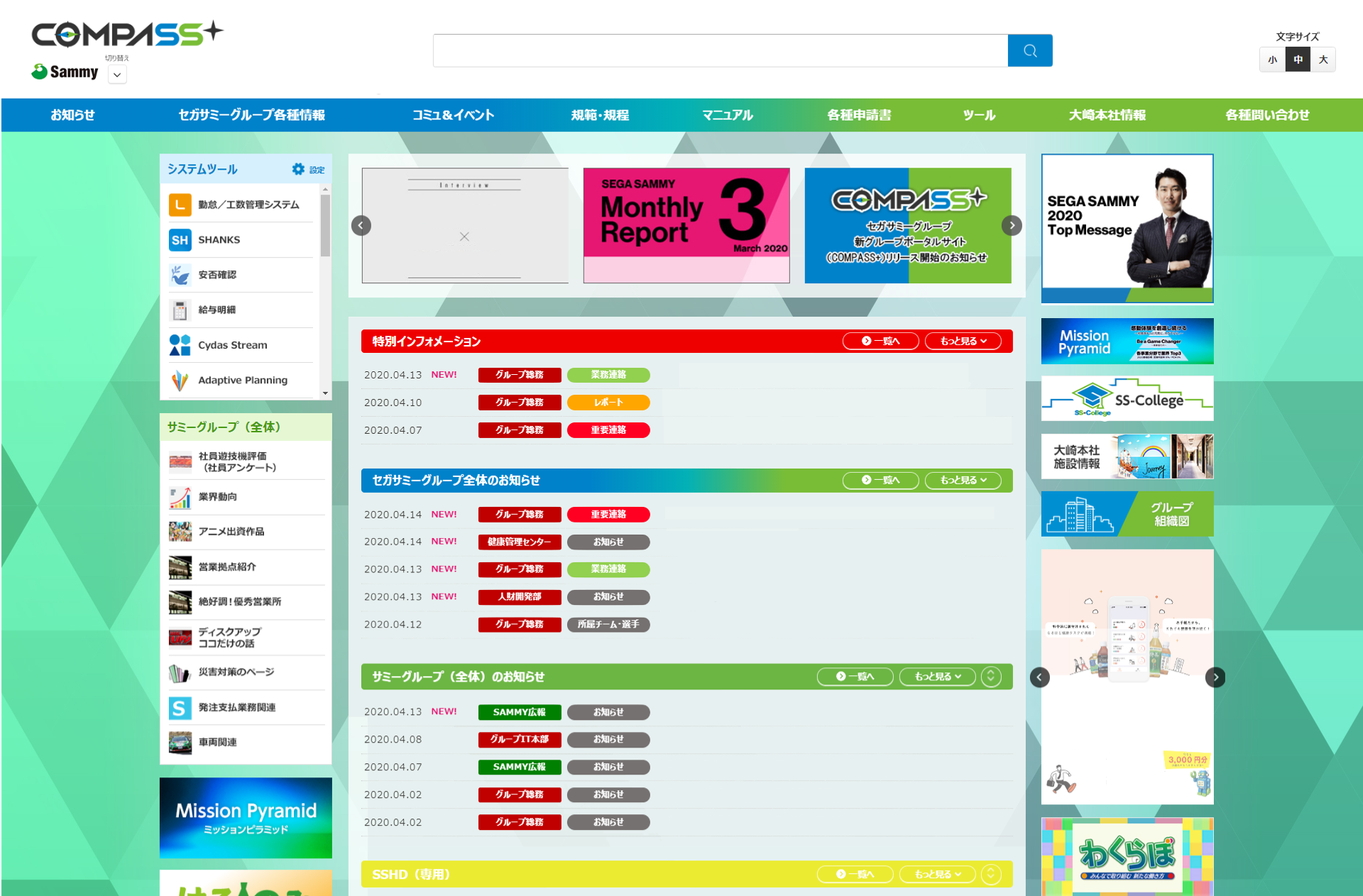
Task: Launch the Adaptive Planning icon
Action: 180,381
